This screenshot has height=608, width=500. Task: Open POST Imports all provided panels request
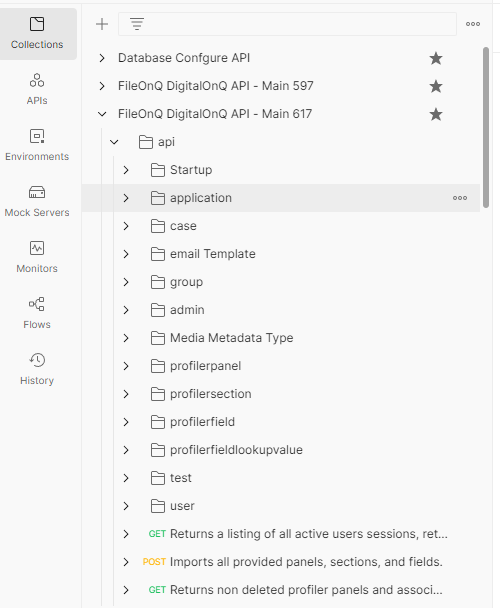pyautogui.click(x=306, y=562)
